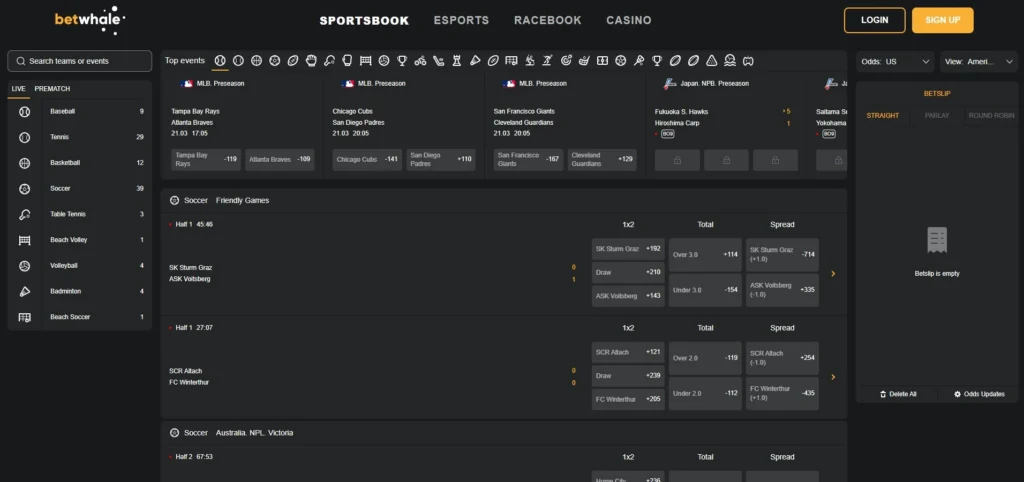This screenshot has width=1024, height=482.
Task: Click the LOGIN button
Action: [x=874, y=20]
